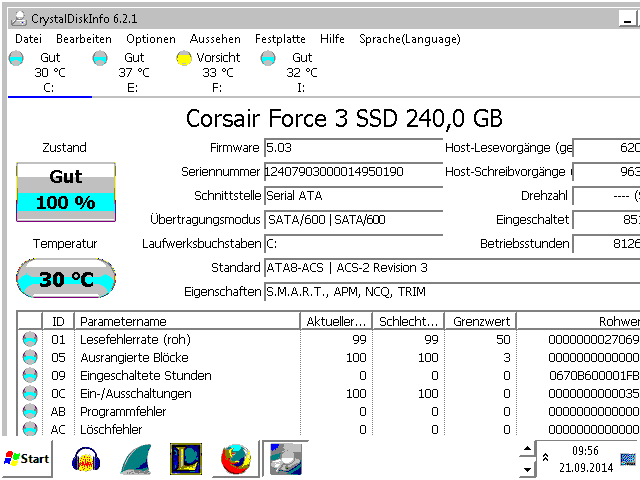Expand hidden system tray icons chevron

pyautogui.click(x=545, y=458)
